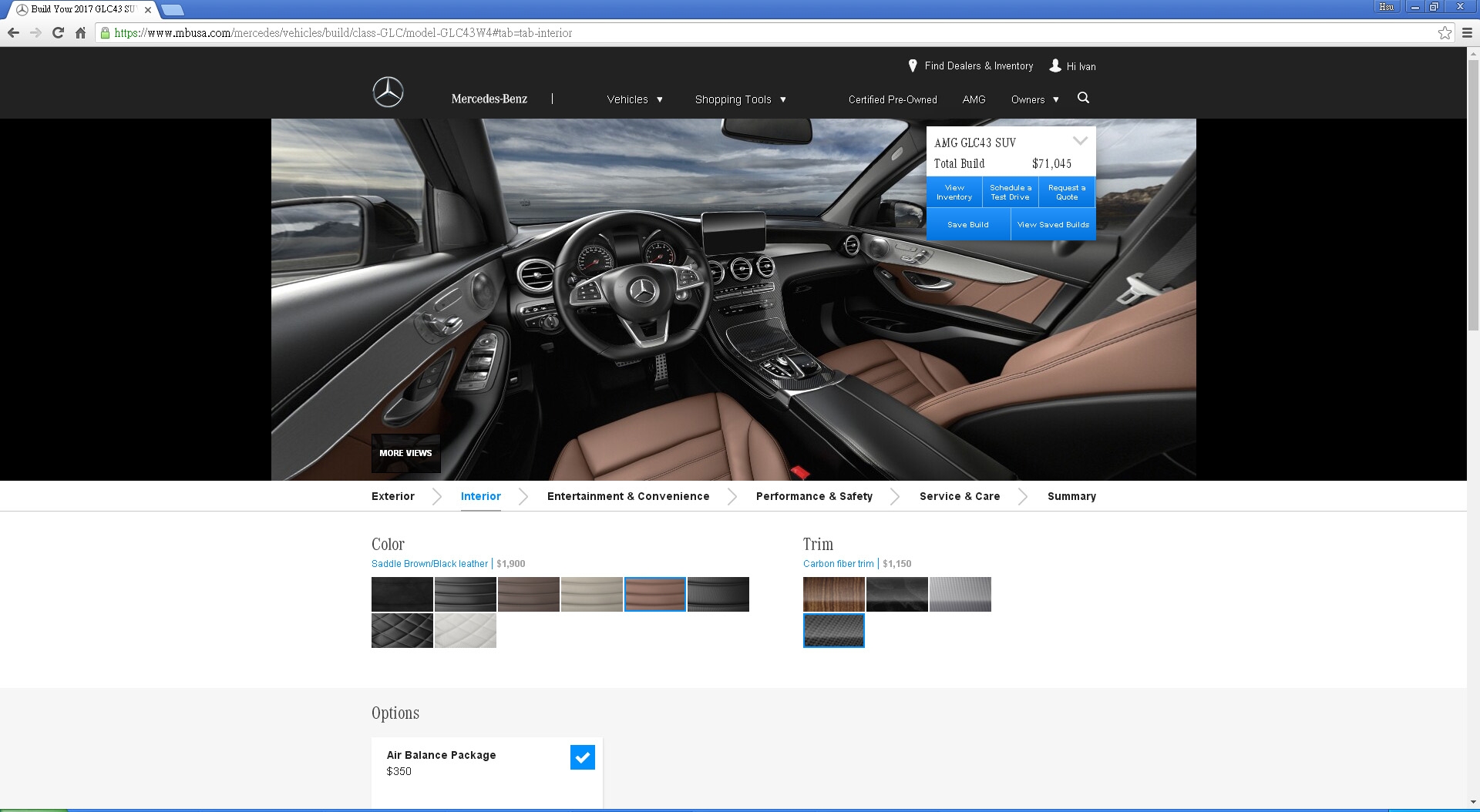
Task: Select the beige silk interior color swatch
Action: [592, 594]
